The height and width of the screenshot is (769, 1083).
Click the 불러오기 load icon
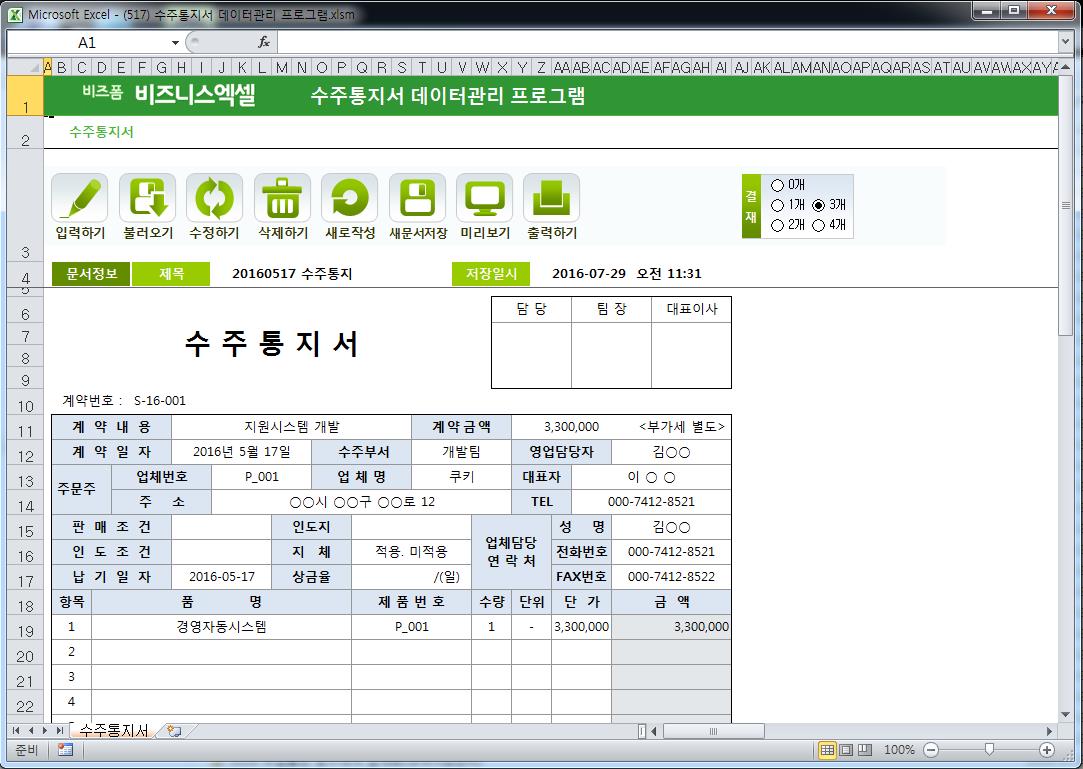147,198
